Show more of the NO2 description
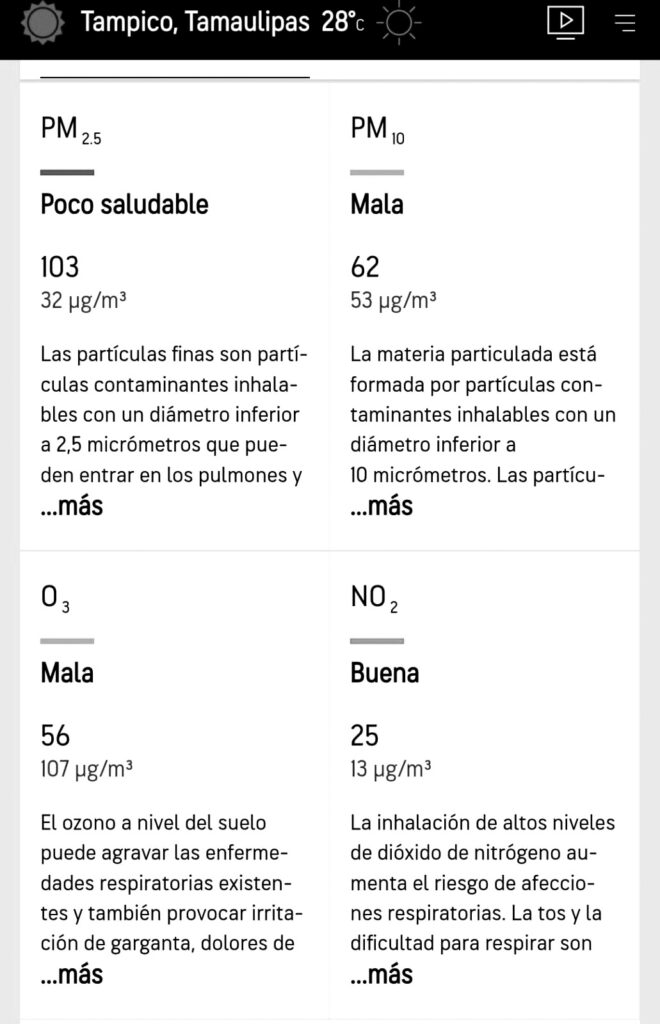The height and width of the screenshot is (1024, 660). 382,974
